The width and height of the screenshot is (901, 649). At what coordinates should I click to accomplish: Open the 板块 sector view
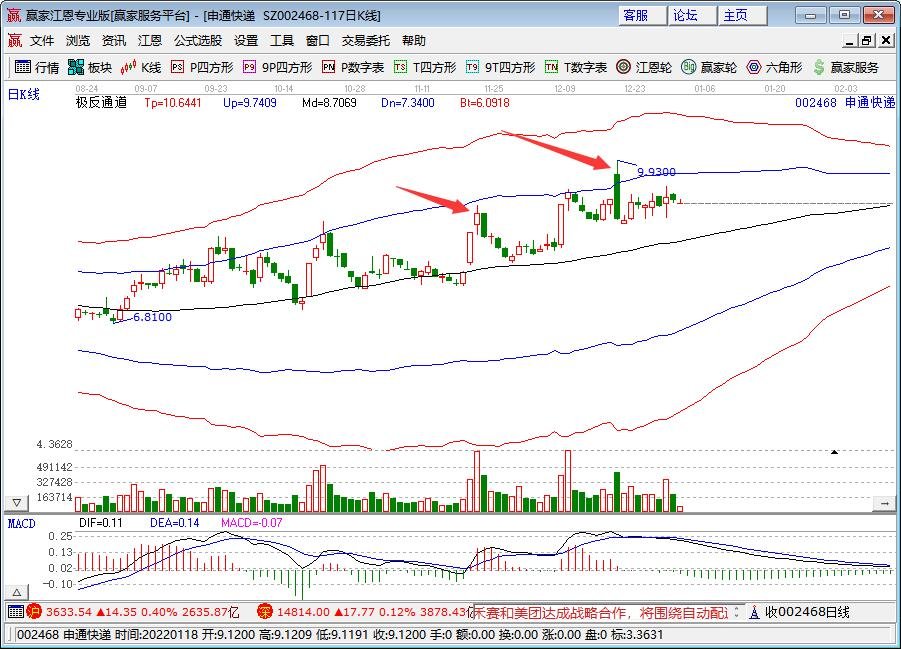point(90,67)
